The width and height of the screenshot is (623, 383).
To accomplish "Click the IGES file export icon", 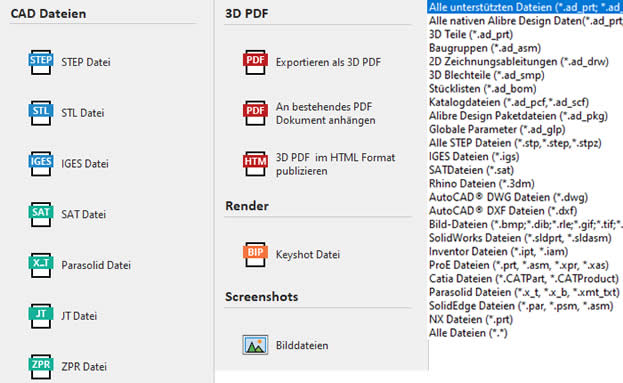I will click(41, 164).
